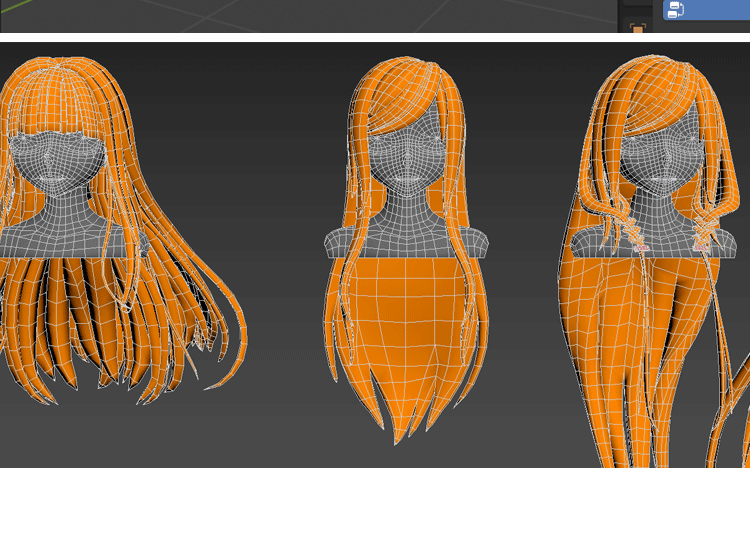Click the right braid on the right model
750x537 pixels.
704,230
